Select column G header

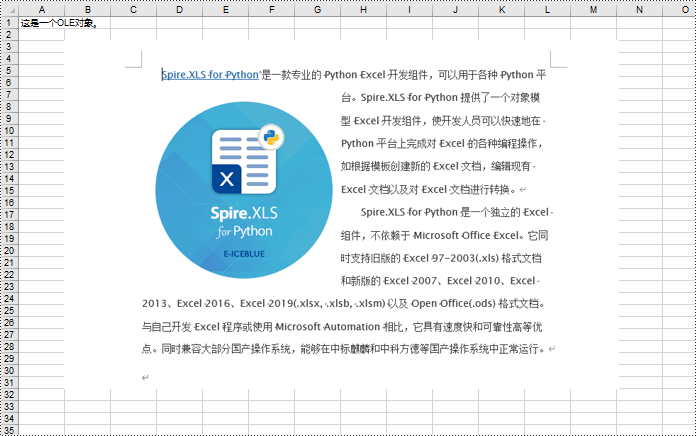coord(318,10)
